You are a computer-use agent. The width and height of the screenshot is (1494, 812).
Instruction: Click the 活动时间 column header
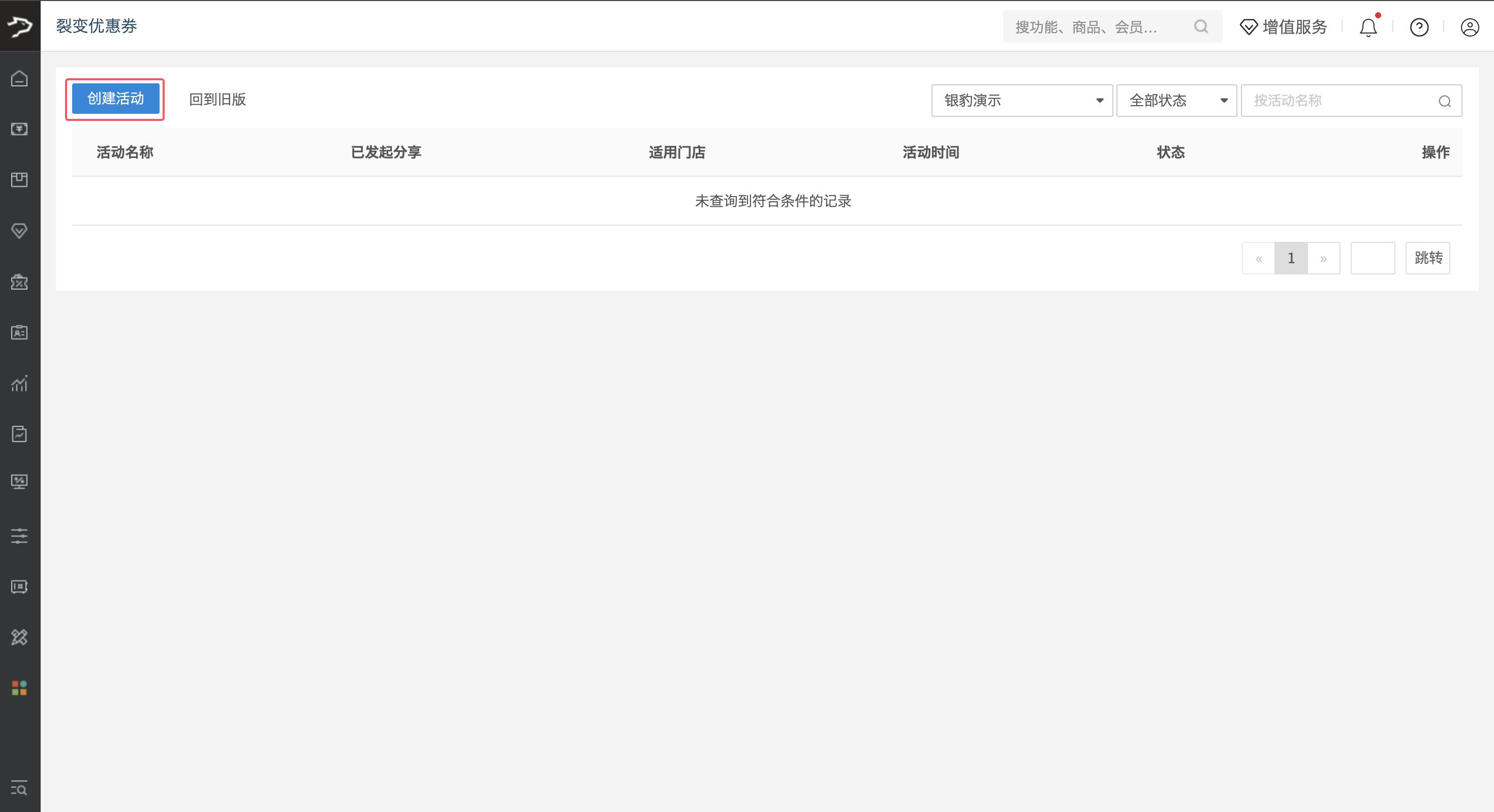(x=931, y=152)
